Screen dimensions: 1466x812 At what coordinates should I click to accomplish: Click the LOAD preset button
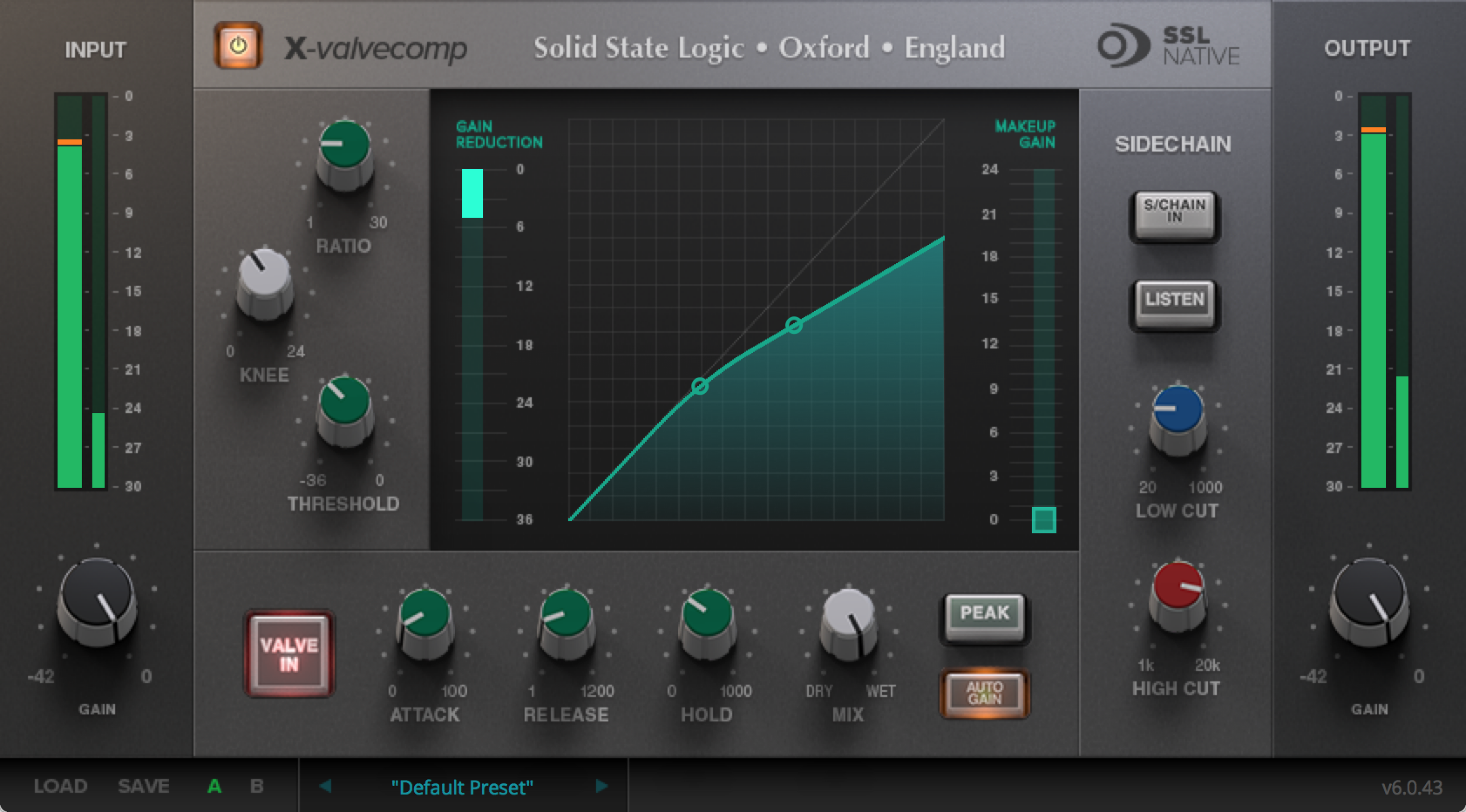60,786
